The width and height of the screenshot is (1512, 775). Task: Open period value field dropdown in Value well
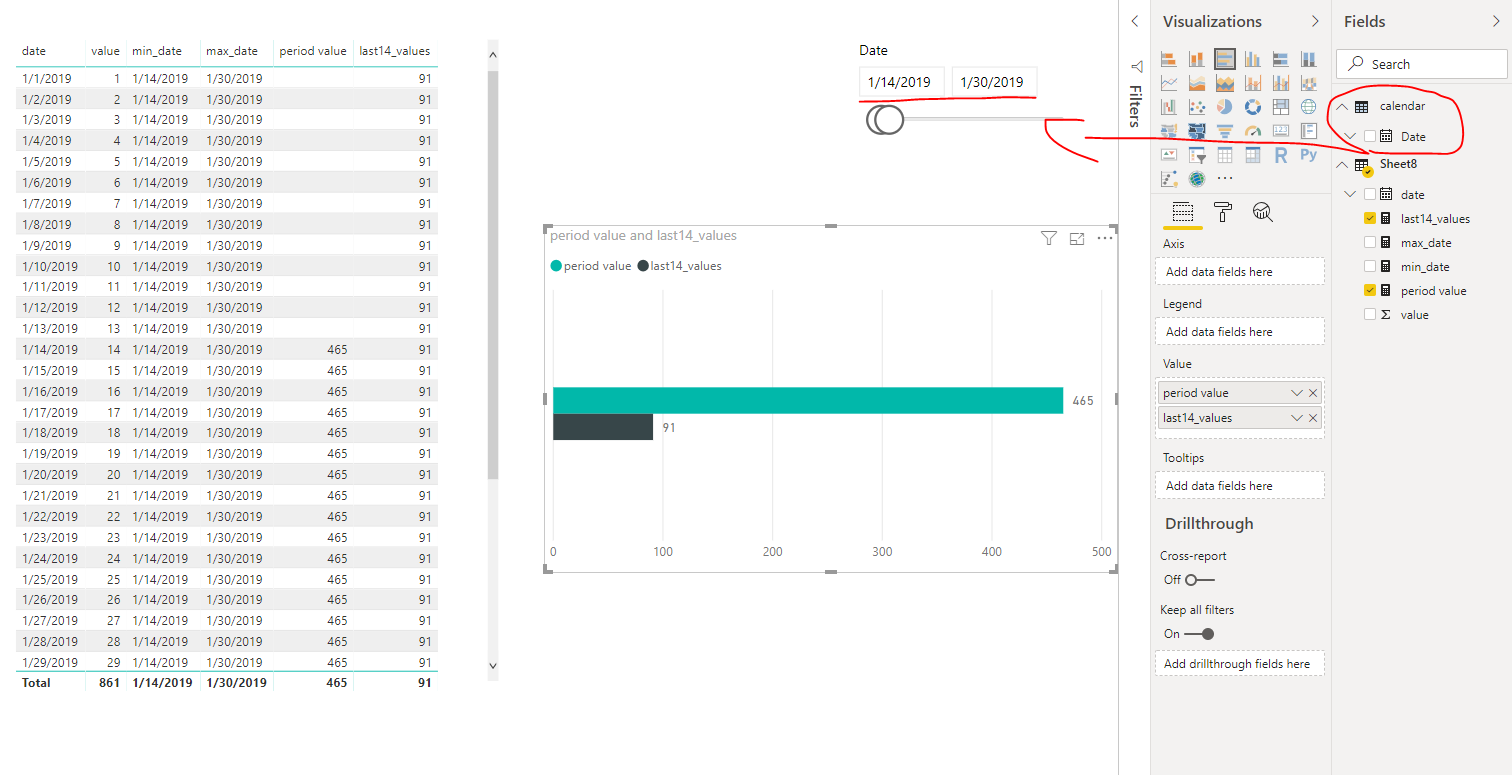pyautogui.click(x=1297, y=393)
